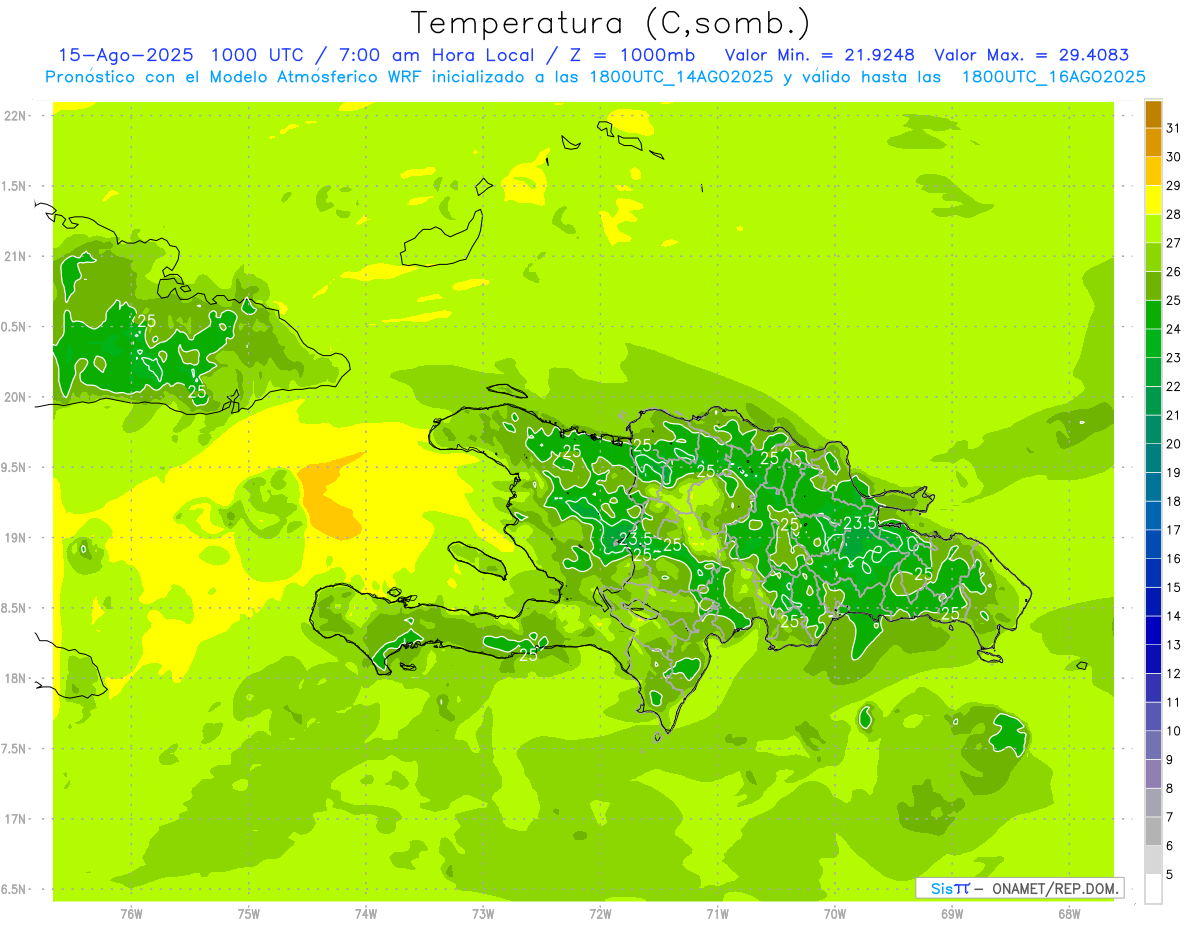Click the colorbar scale value '5'

tap(1170, 874)
